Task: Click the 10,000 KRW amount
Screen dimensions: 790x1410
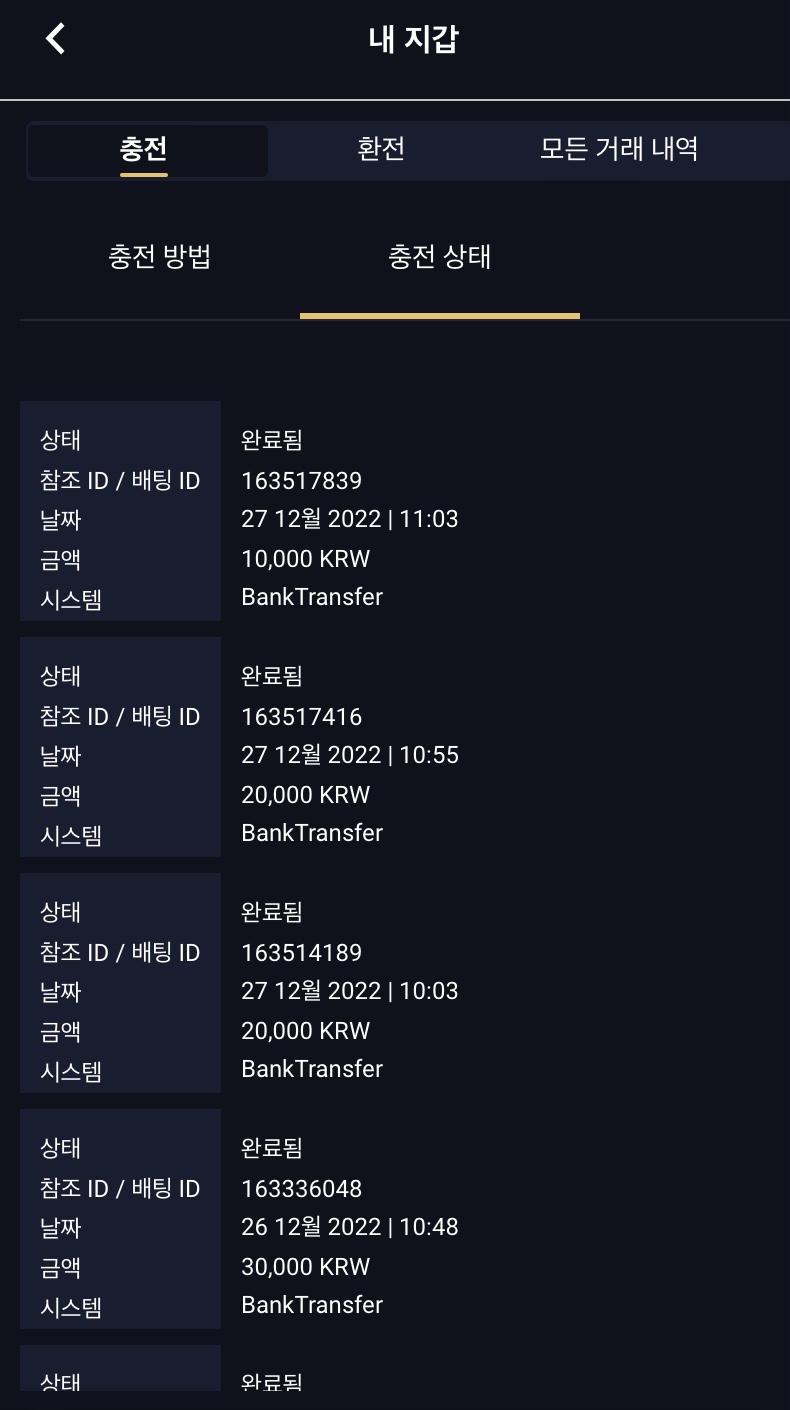Action: (x=305, y=559)
